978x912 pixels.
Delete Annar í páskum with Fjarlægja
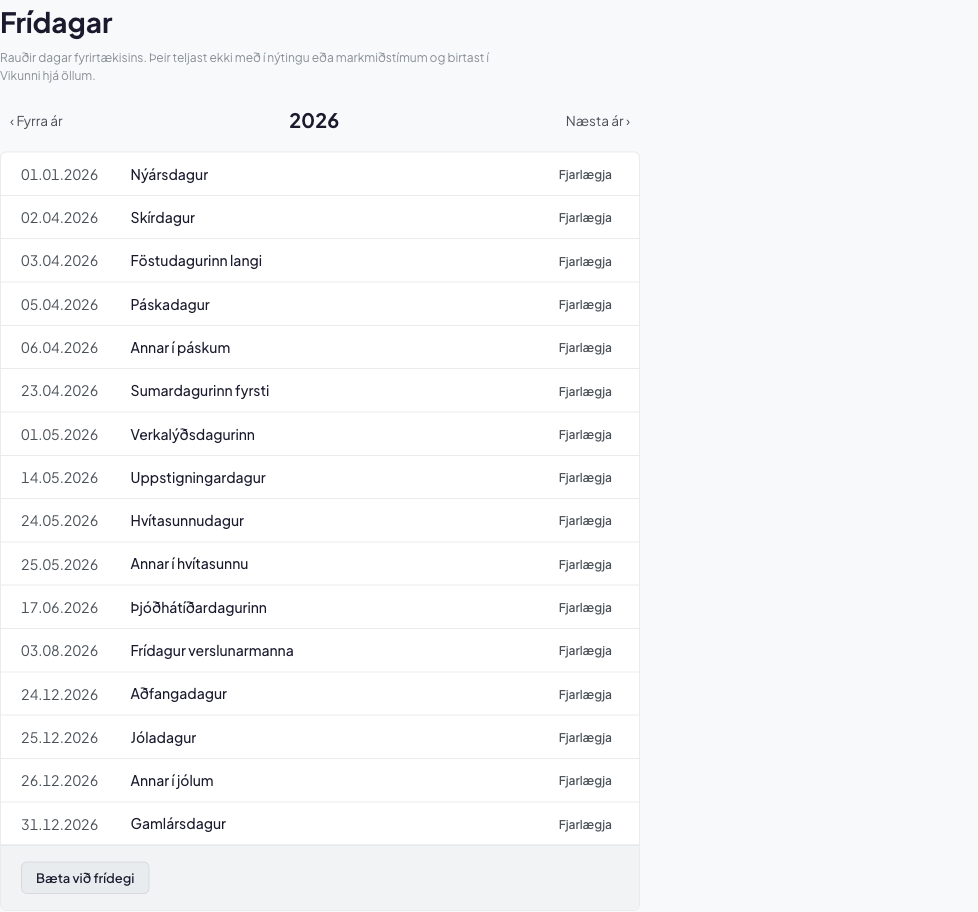pos(584,347)
